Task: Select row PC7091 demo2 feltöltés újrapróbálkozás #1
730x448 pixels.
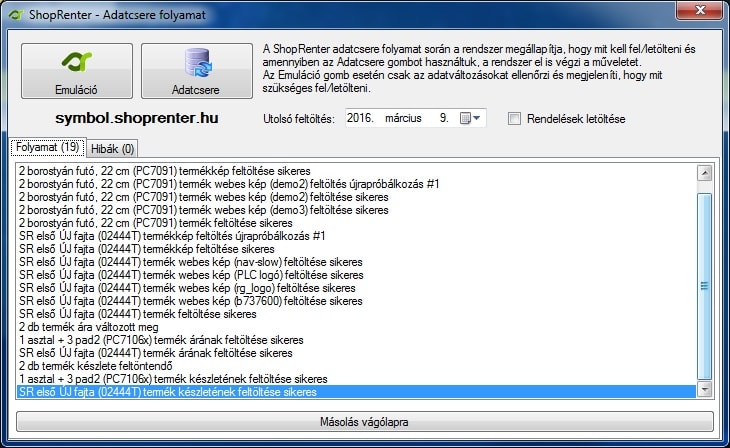Action: (x=356, y=184)
